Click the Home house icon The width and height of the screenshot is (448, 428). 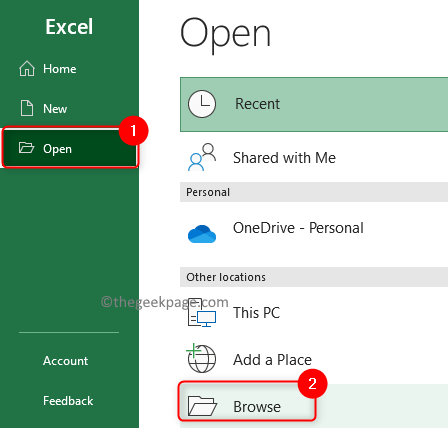pyautogui.click(x=27, y=69)
